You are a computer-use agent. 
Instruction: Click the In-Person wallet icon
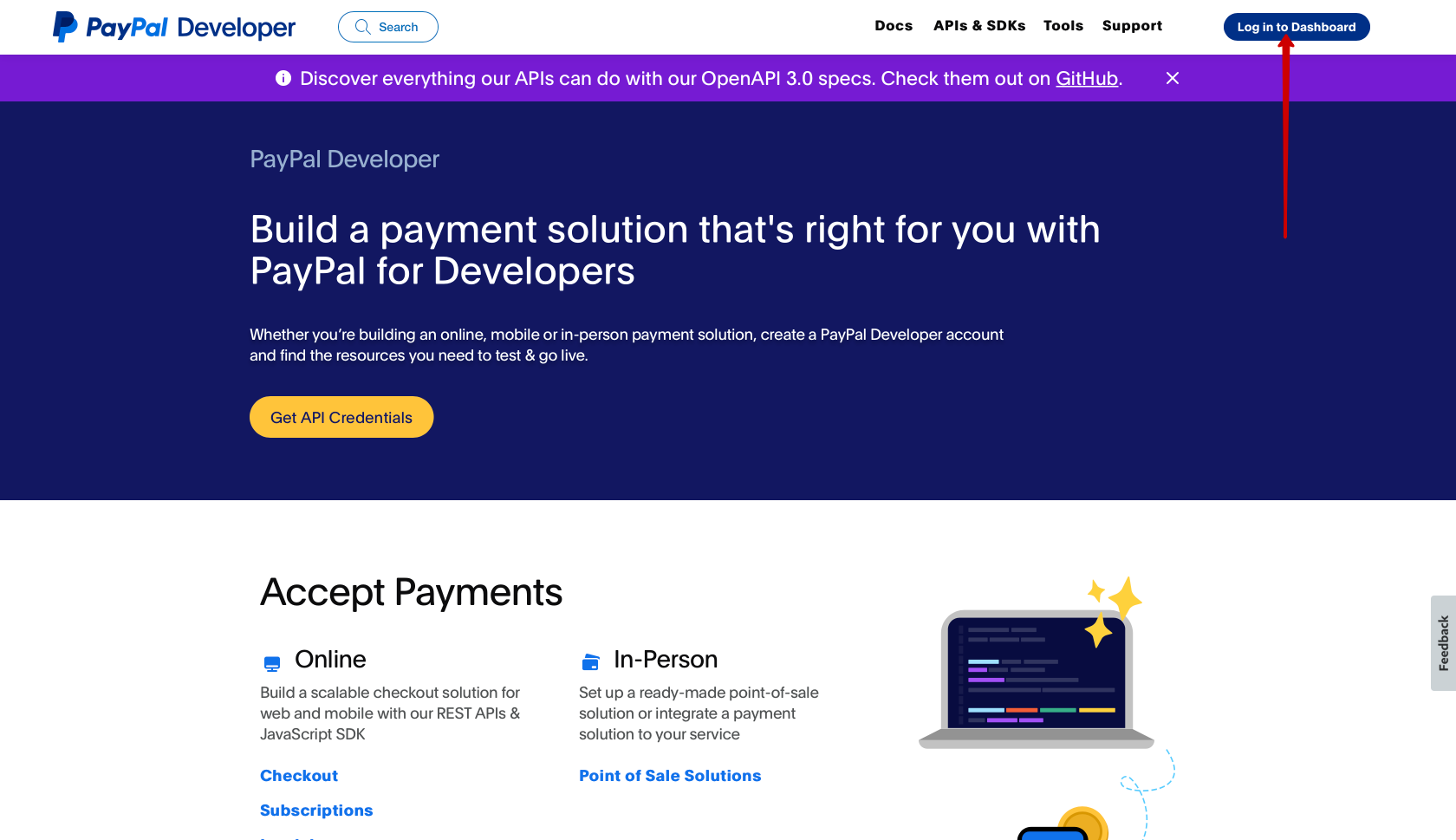(x=591, y=662)
